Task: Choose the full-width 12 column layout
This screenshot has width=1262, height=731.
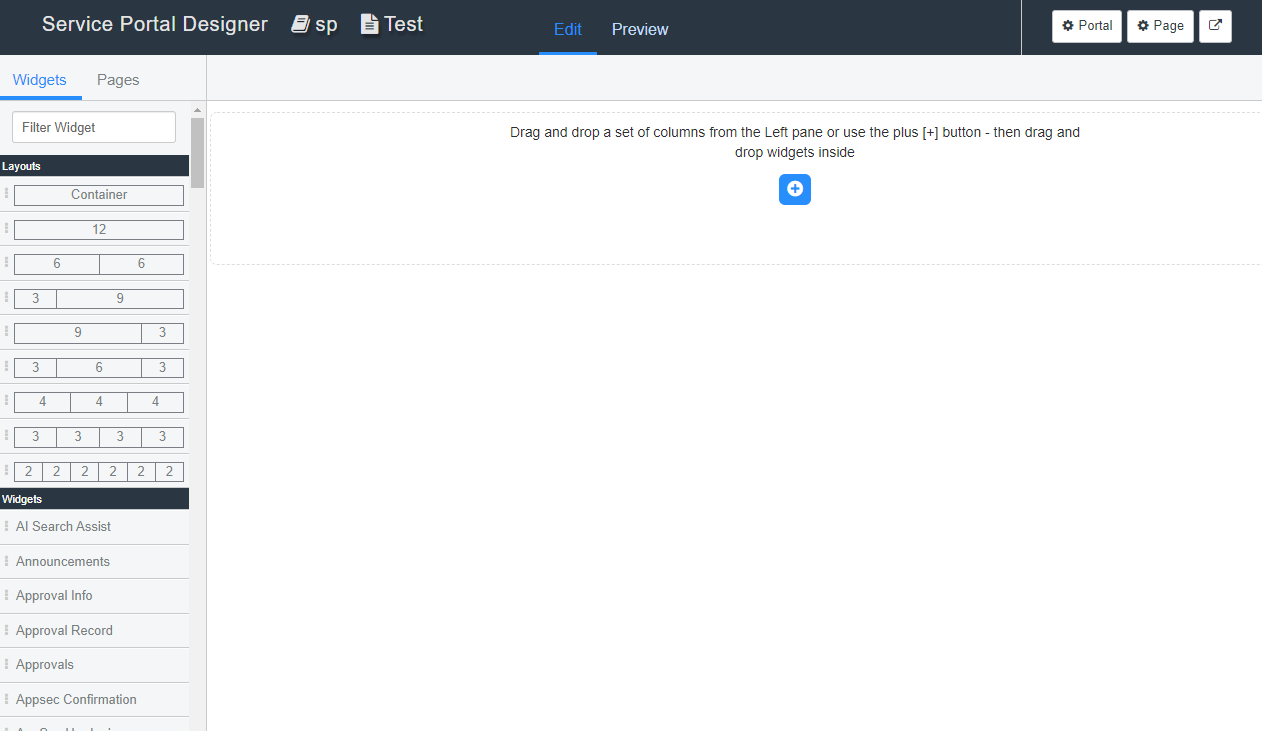Action: coord(98,229)
